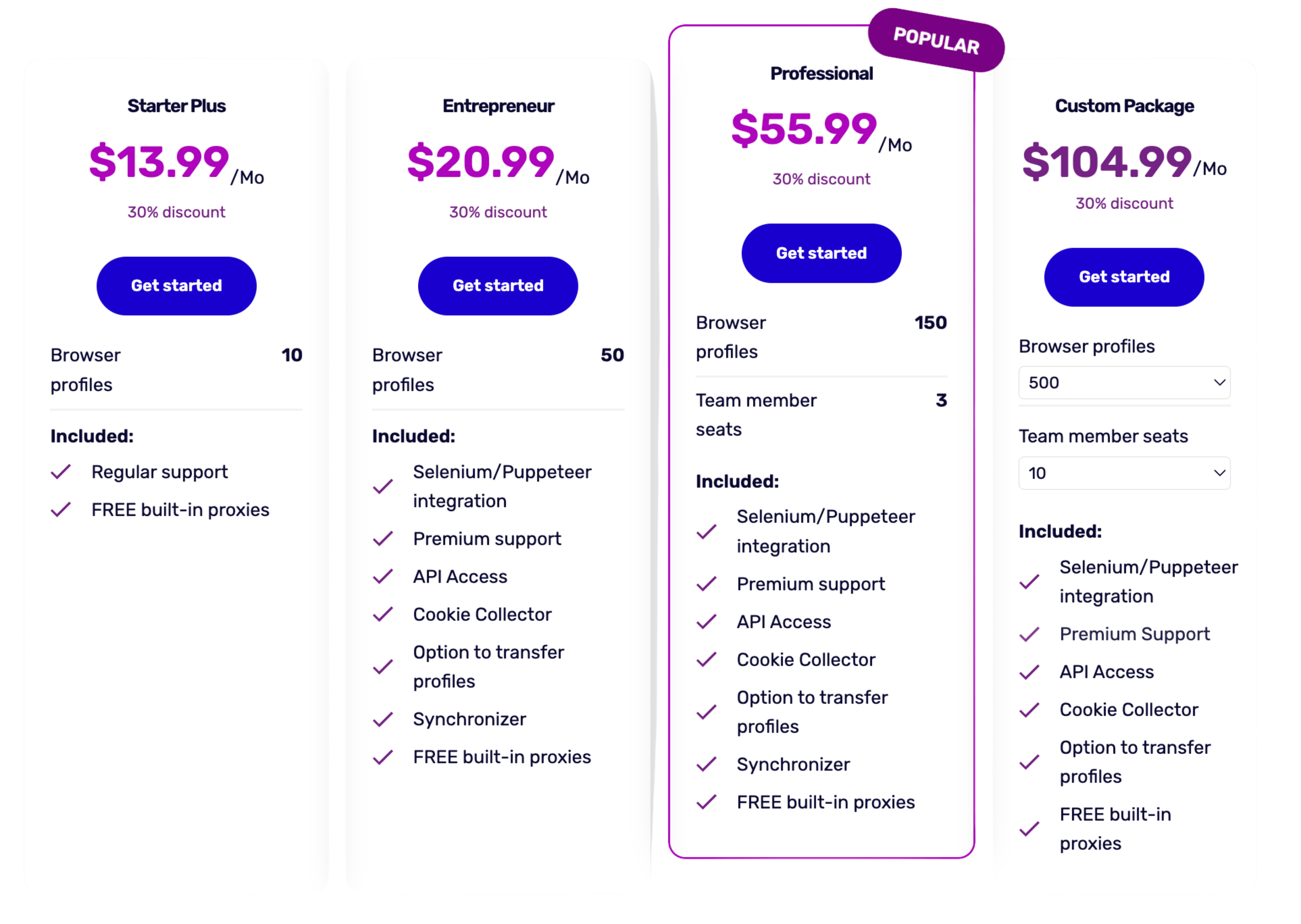Click Get started under Starter Plus
The height and width of the screenshot is (924, 1301).
point(177,286)
